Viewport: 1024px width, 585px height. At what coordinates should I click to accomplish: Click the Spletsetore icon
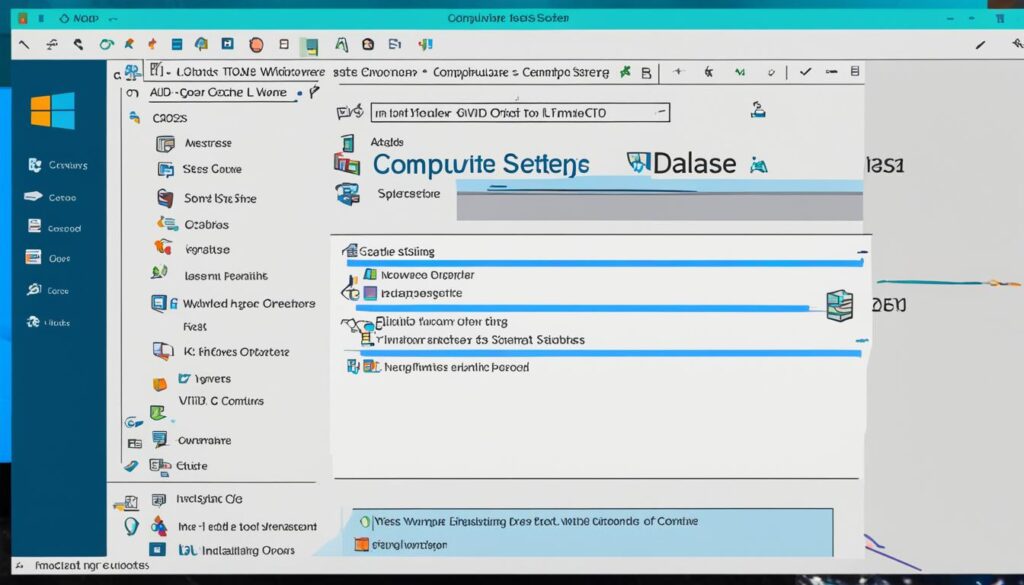[x=348, y=194]
